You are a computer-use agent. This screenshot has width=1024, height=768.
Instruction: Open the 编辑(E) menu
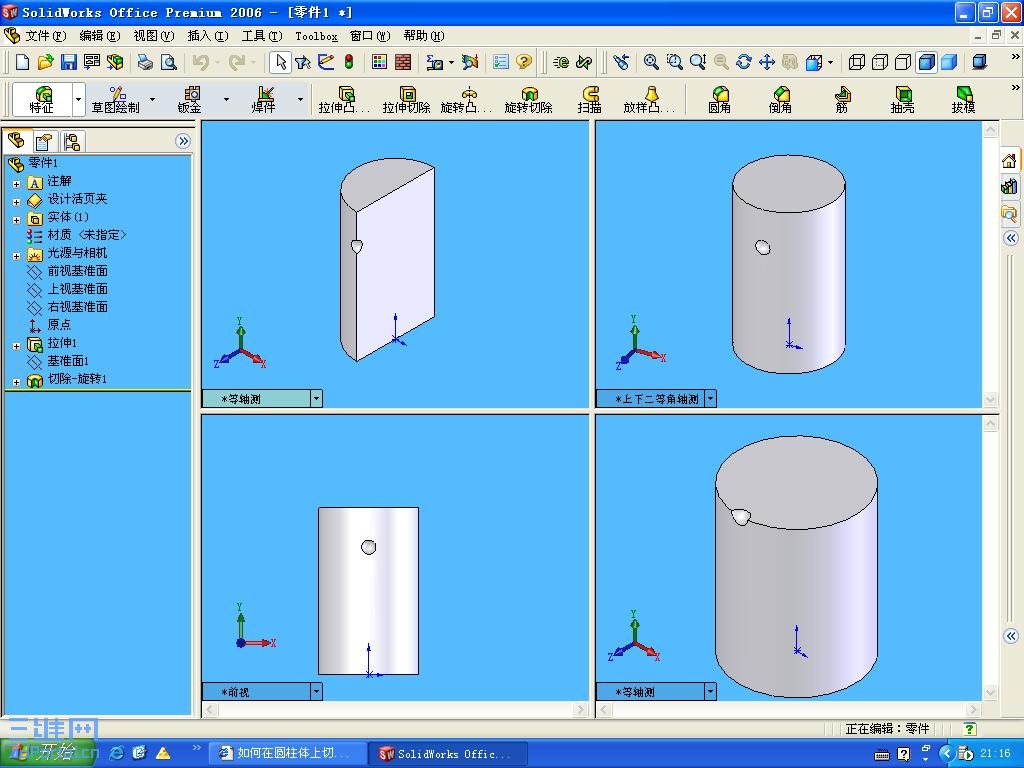99,36
